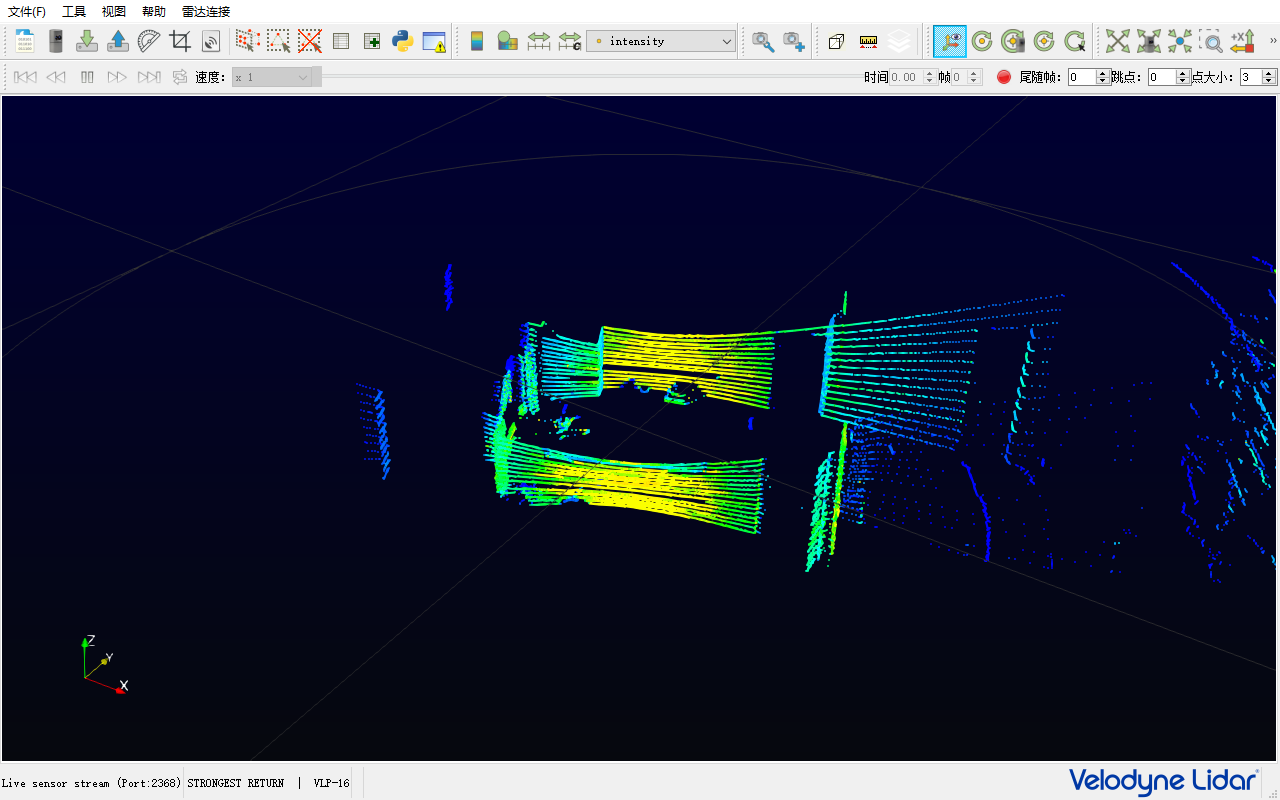Open the sensor stream lidar icon

coord(56,41)
